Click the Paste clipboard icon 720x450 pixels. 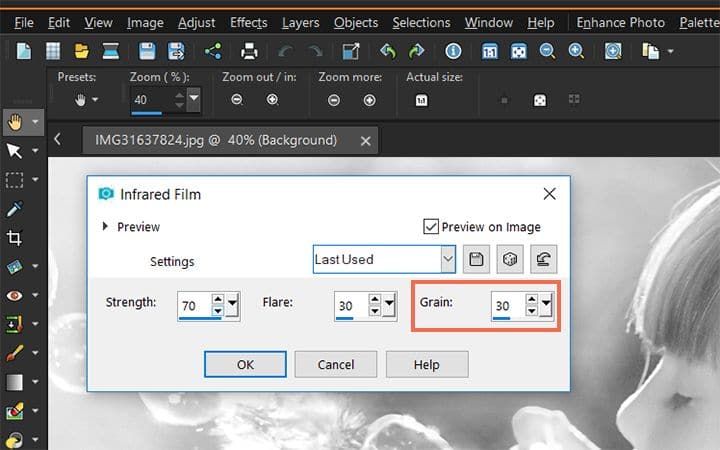650,51
